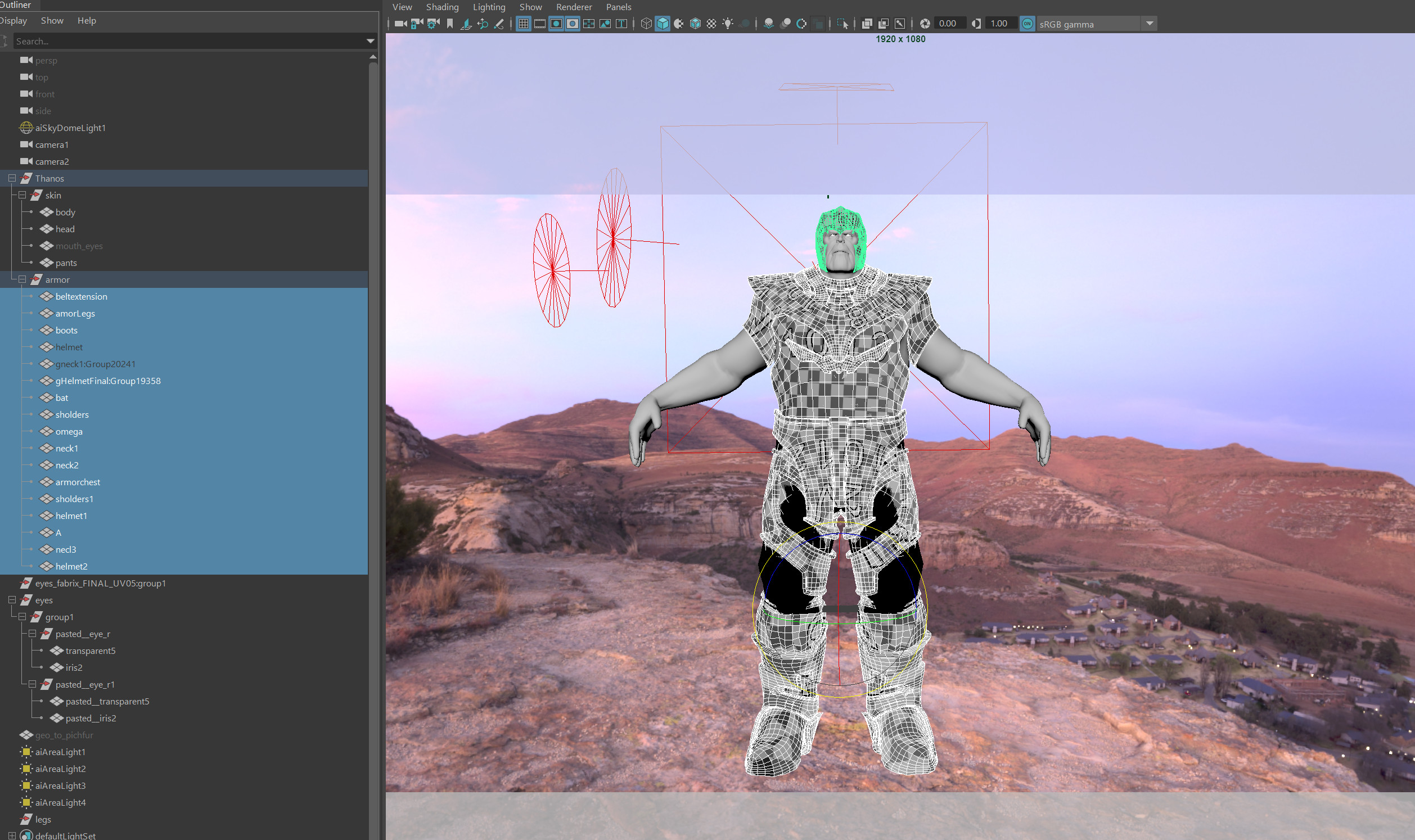Open the View menu in viewport
This screenshot has height=840, width=1415.
[x=403, y=7]
